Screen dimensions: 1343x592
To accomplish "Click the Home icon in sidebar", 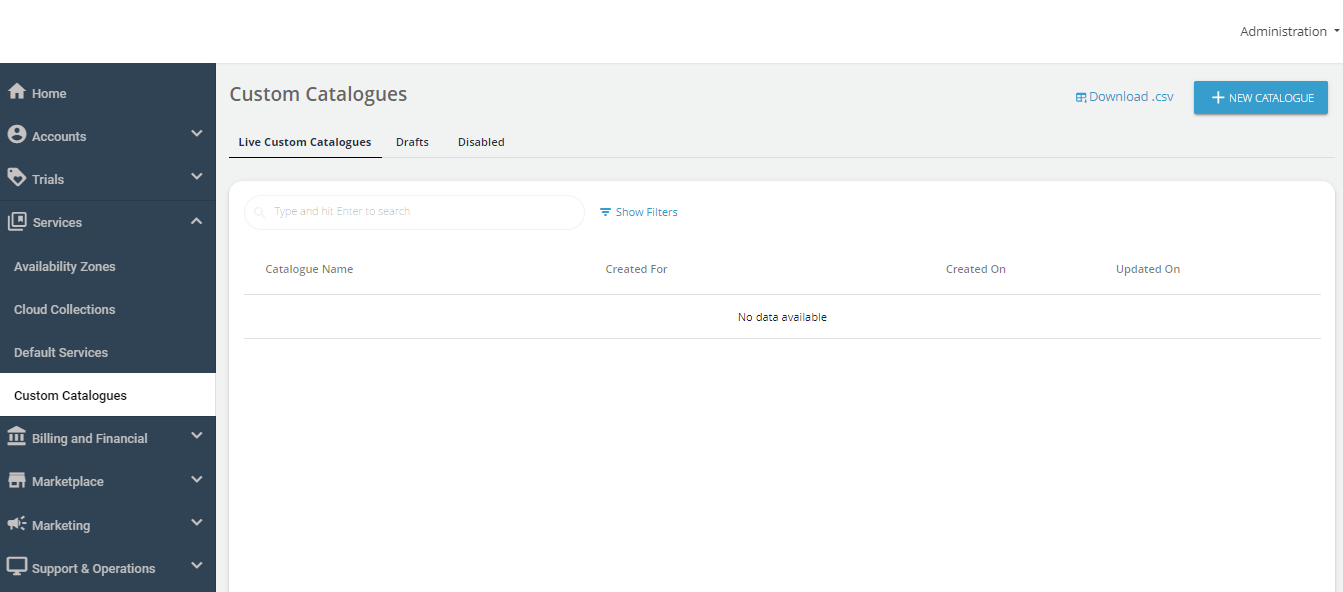I will coord(15,92).
